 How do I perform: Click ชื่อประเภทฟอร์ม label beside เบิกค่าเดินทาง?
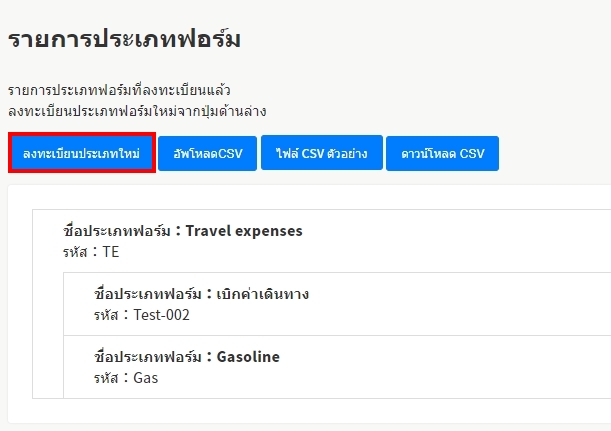(x=147, y=294)
